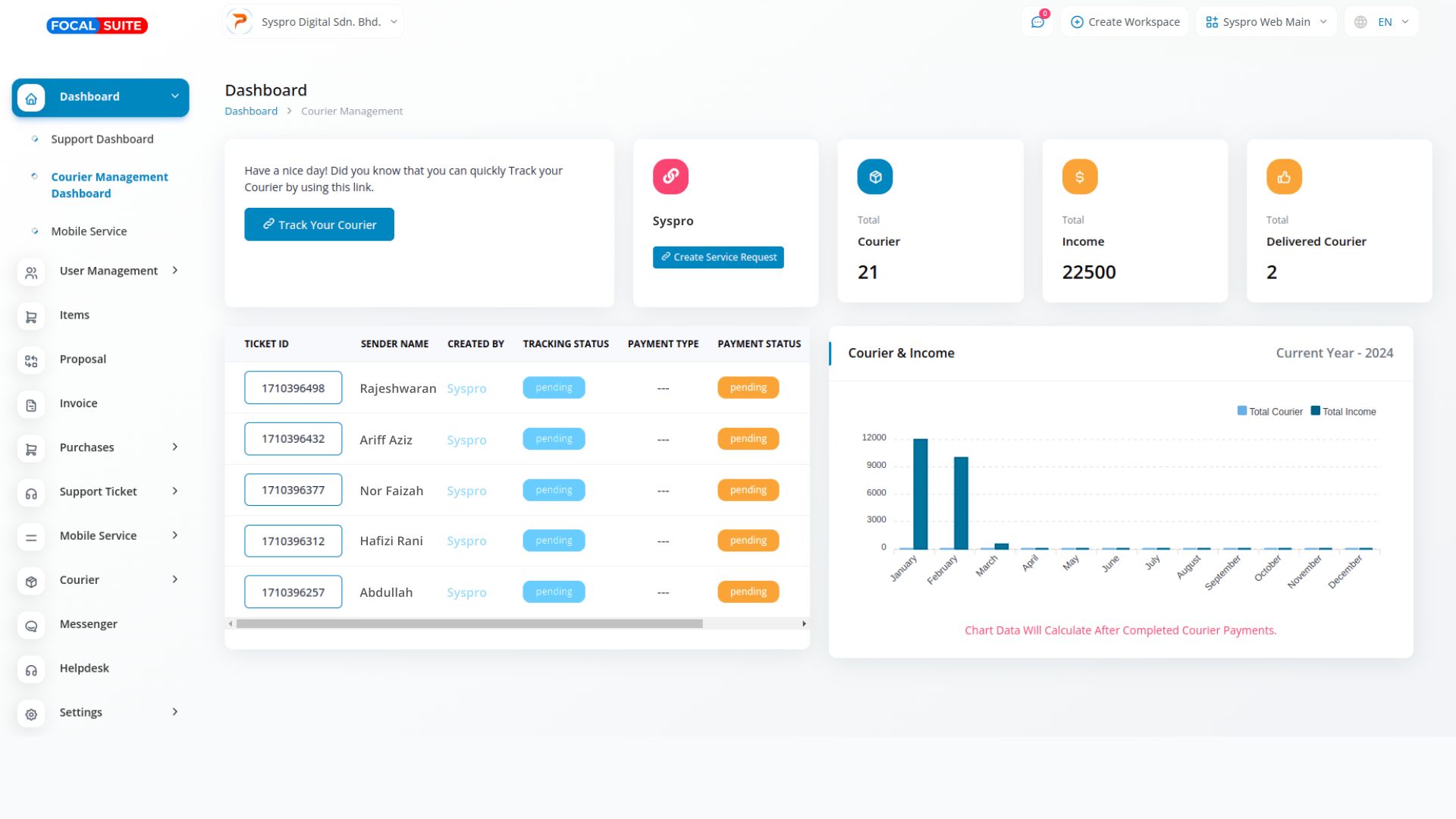Click the Items cart icon in sidebar
This screenshot has height=819, width=1456.
point(31,316)
